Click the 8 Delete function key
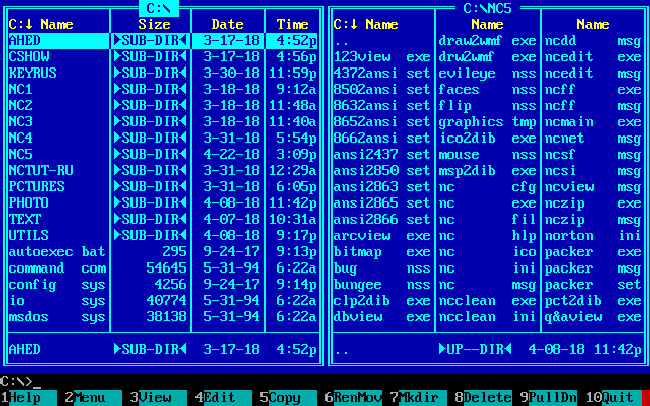The image size is (650, 406). [x=483, y=398]
